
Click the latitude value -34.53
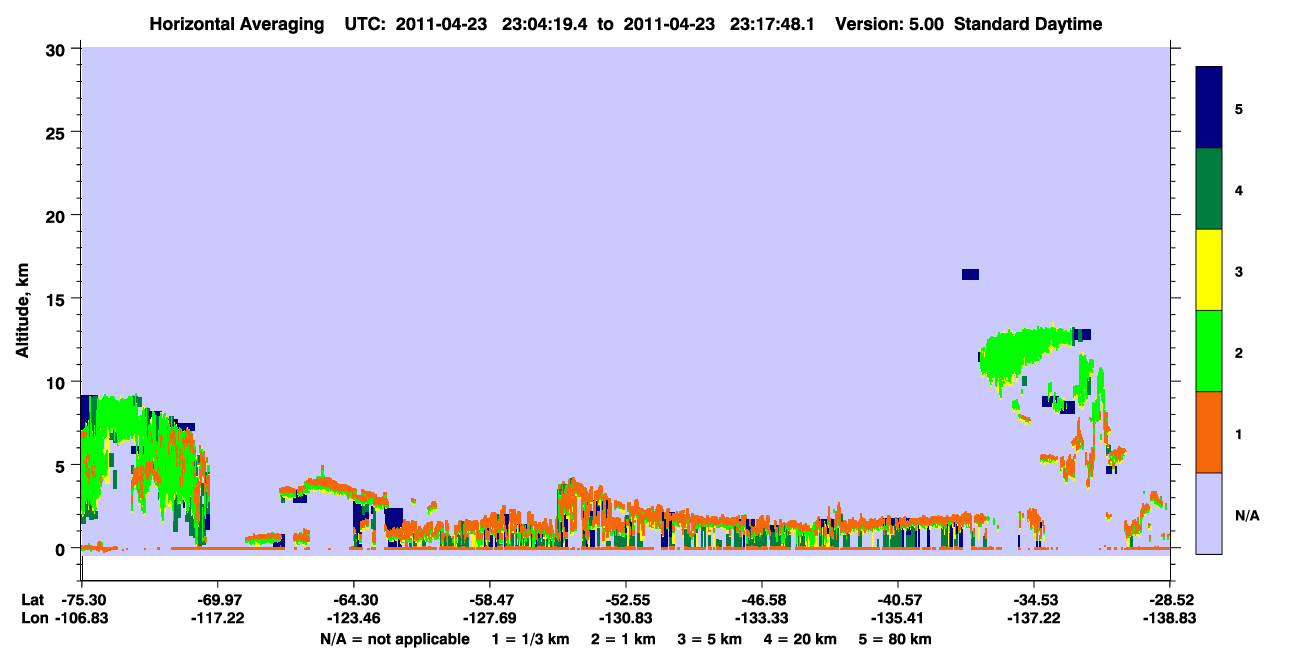(1033, 600)
